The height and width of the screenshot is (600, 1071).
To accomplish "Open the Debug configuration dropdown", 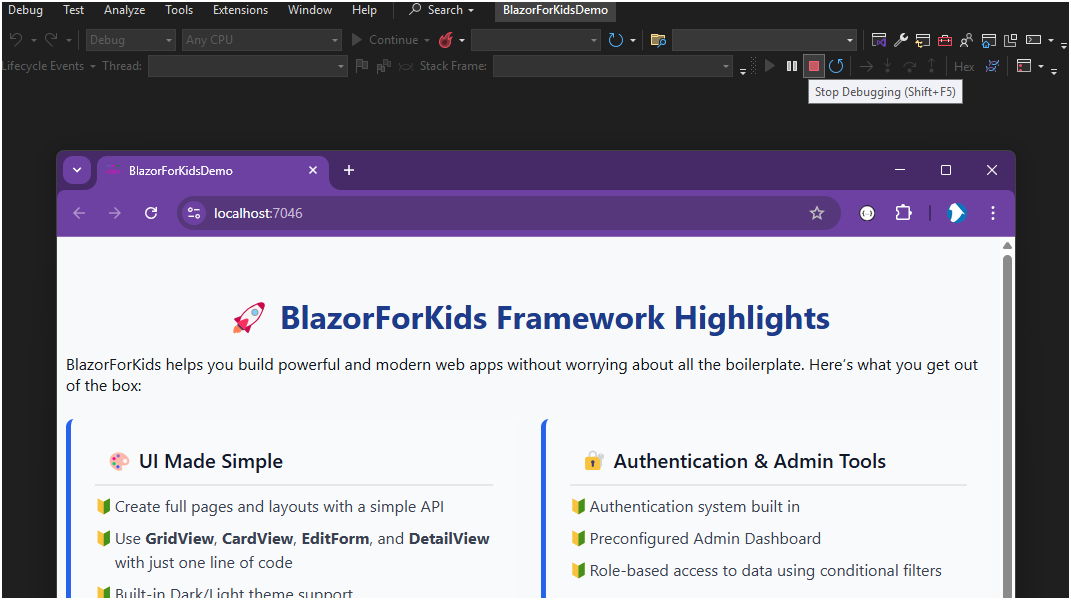I will [x=130, y=40].
